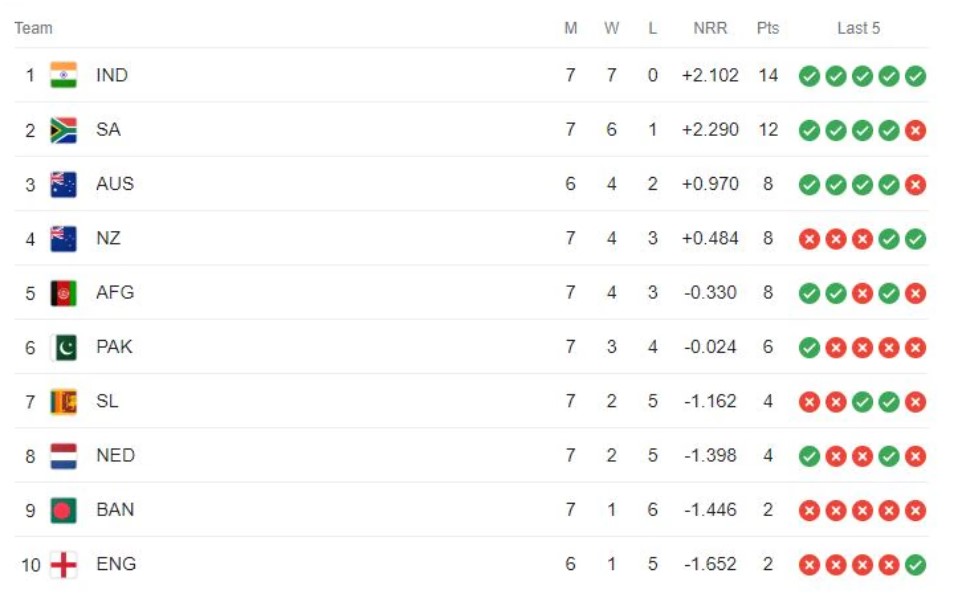Select the Australia flag in row three
965x598 pixels.
[63, 184]
